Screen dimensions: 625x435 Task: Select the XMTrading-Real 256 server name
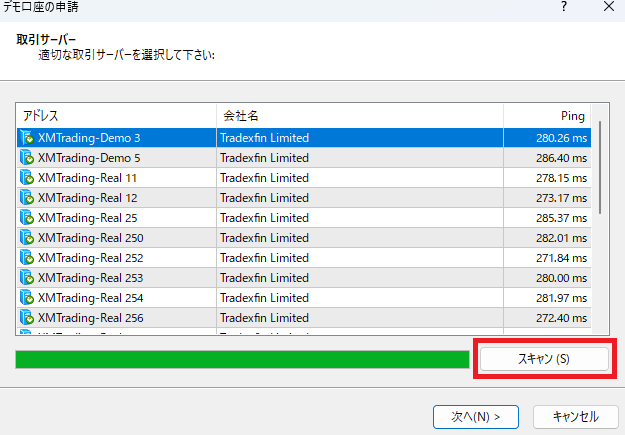click(x=90, y=318)
